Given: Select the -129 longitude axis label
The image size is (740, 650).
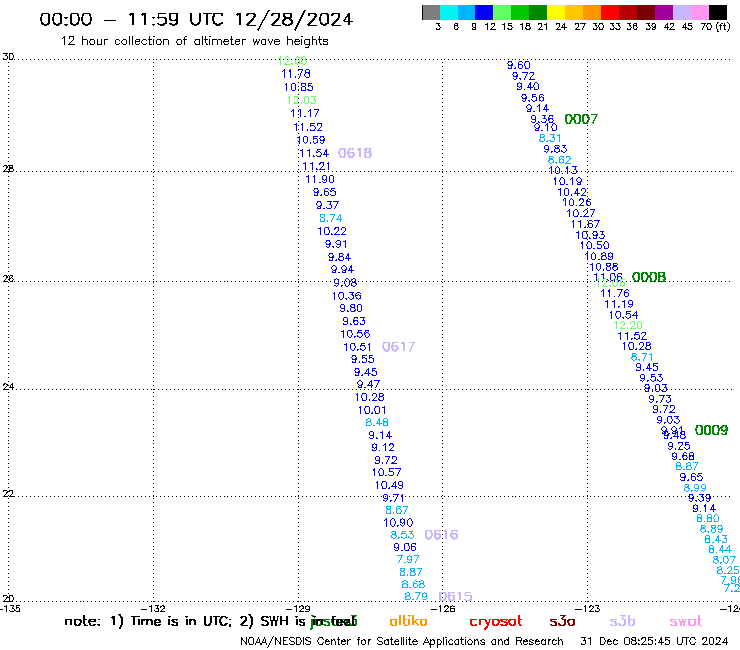Looking at the screenshot, I should tap(298, 608).
